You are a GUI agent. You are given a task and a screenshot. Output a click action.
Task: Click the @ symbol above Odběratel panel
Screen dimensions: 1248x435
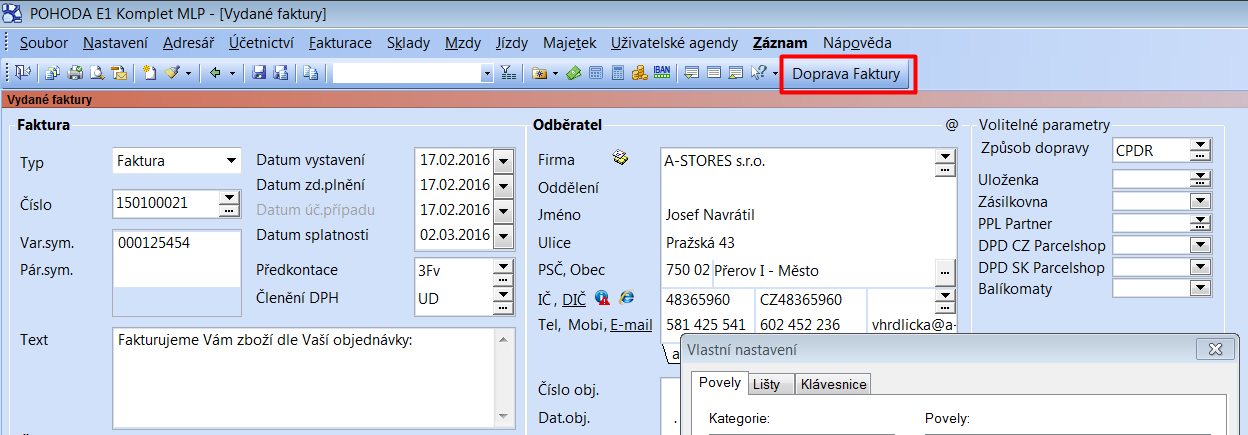click(951, 125)
